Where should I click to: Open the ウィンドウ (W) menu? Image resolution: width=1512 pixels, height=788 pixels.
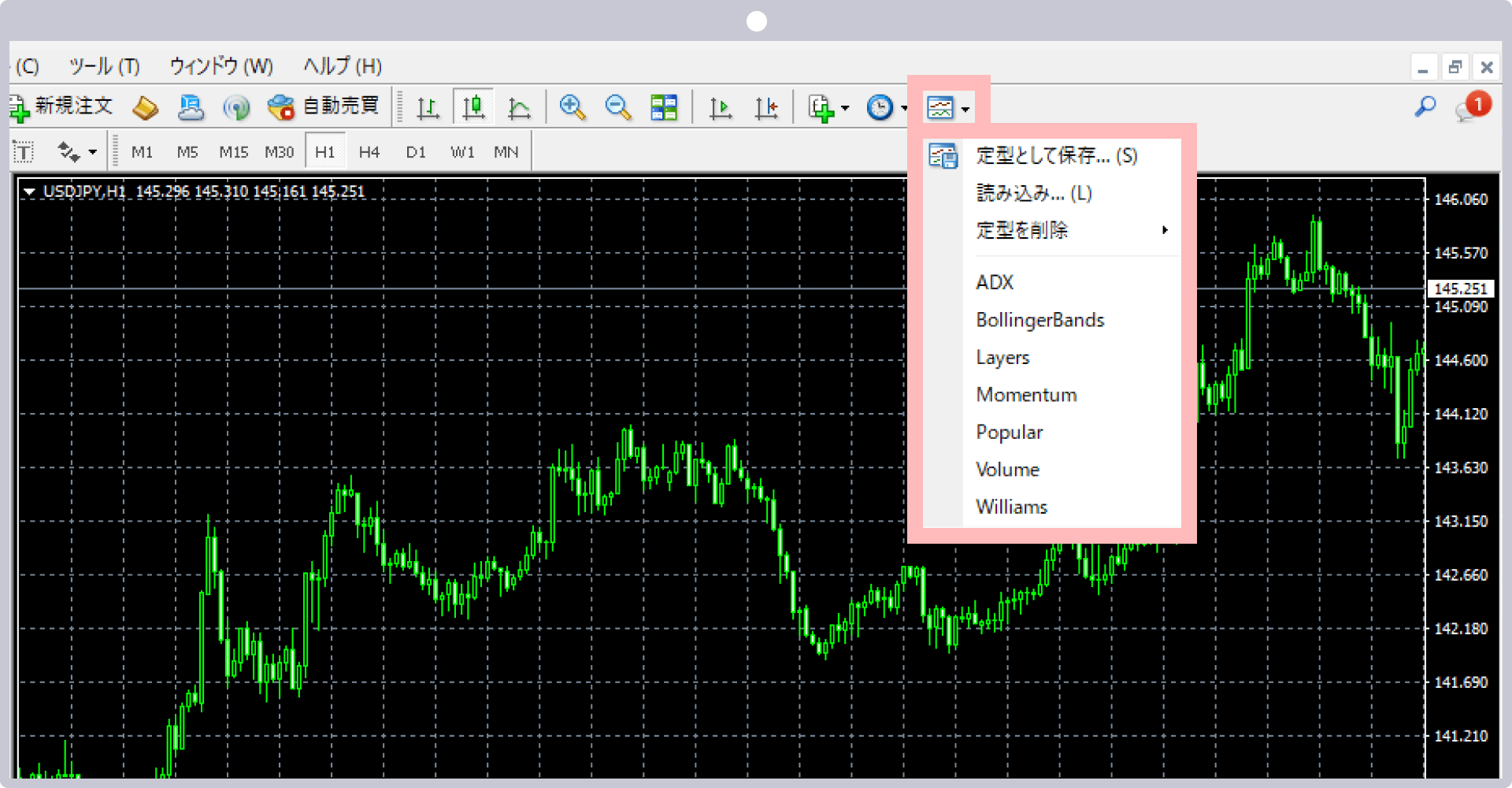(x=221, y=66)
